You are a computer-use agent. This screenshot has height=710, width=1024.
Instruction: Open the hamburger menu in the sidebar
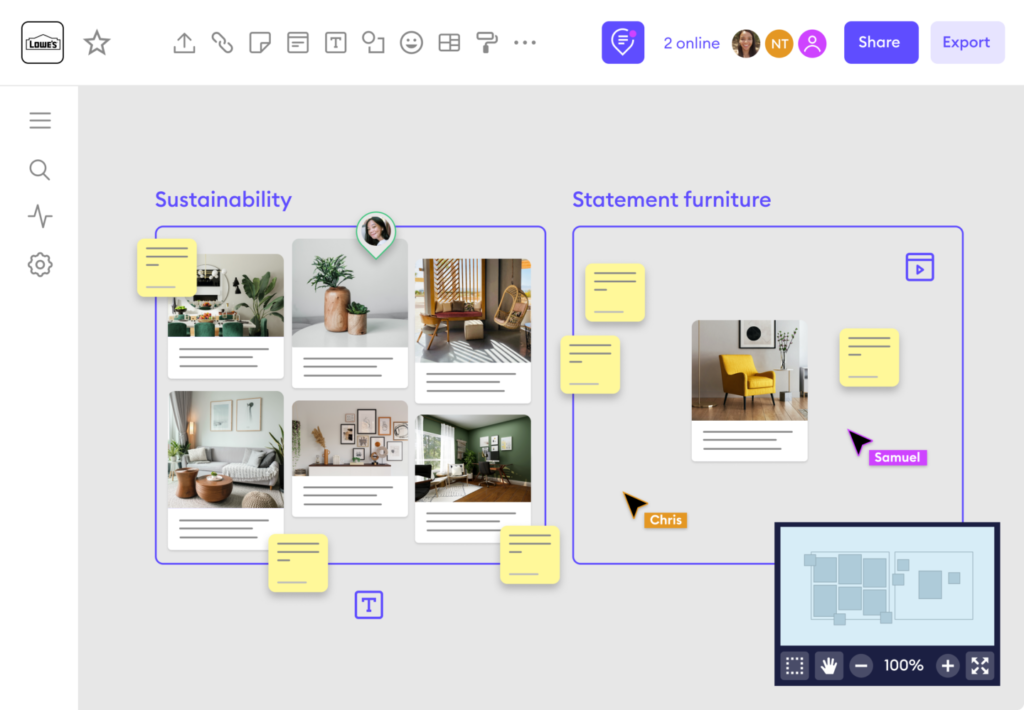pyautogui.click(x=40, y=121)
